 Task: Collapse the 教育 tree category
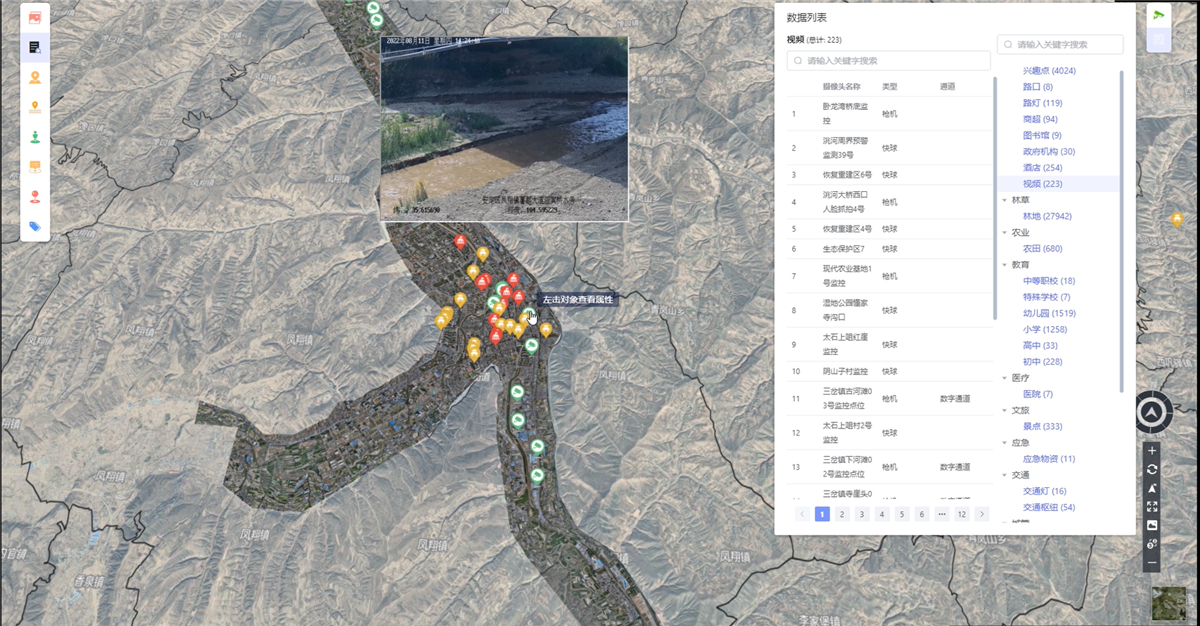(1004, 265)
